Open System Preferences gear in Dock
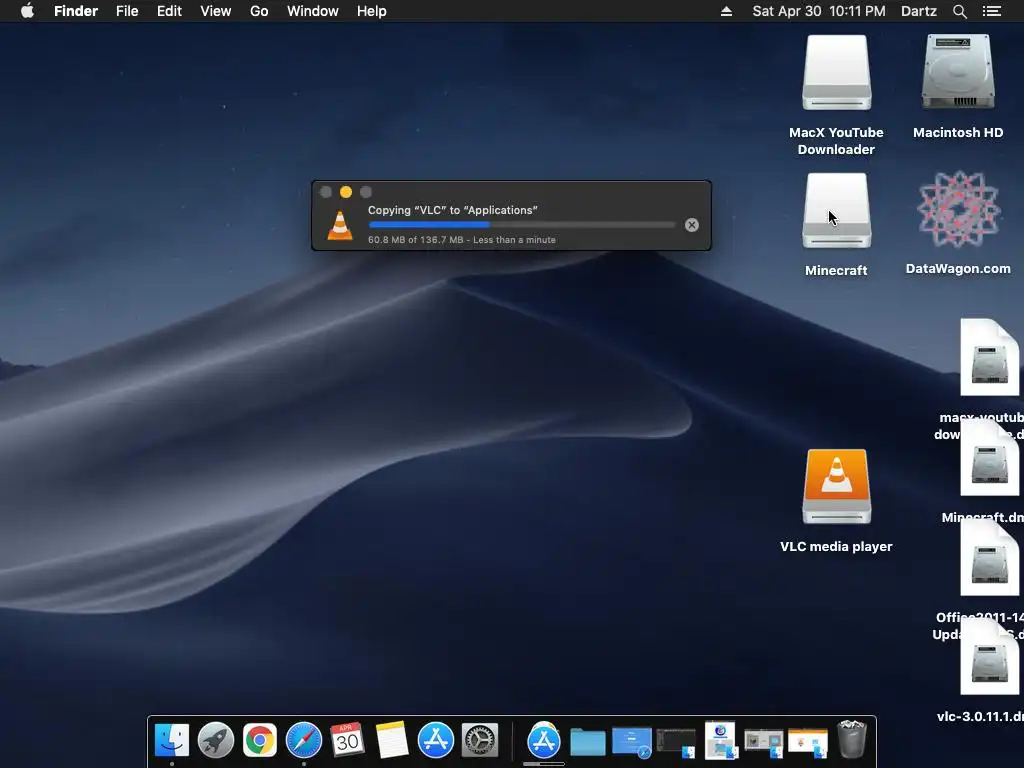Screen dimensions: 1024x768 (480, 740)
